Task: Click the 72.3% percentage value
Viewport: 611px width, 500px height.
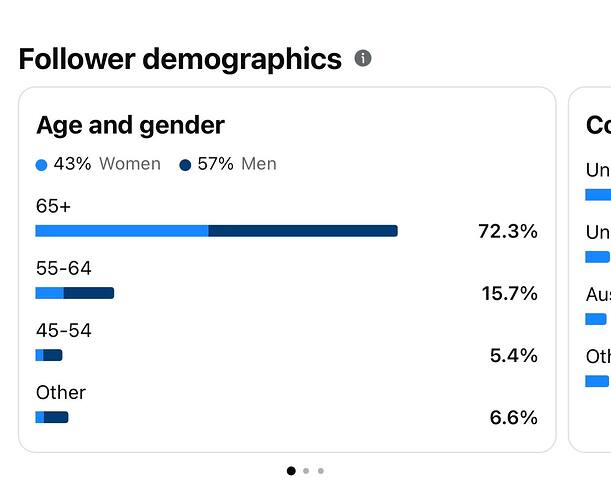Action: click(508, 231)
